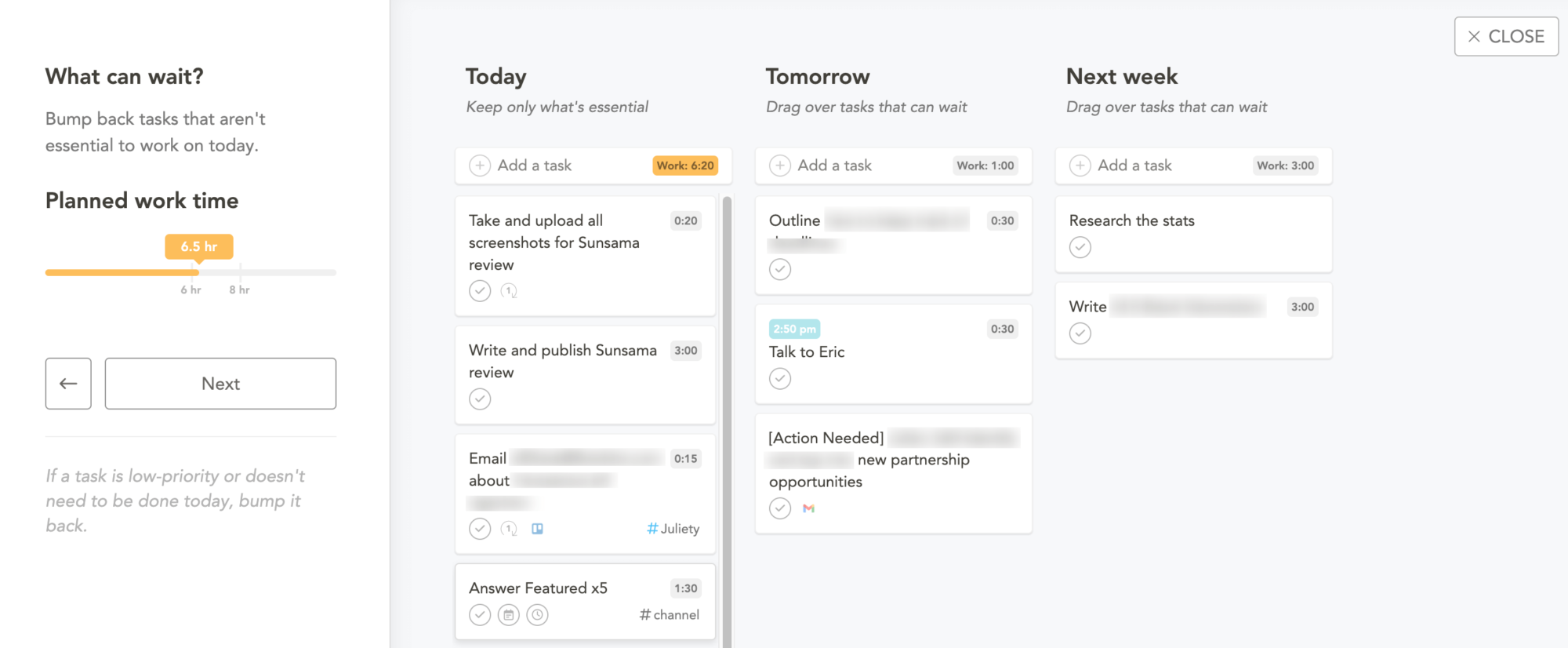Open the 0:20 estimate on screenshots task

pos(685,220)
